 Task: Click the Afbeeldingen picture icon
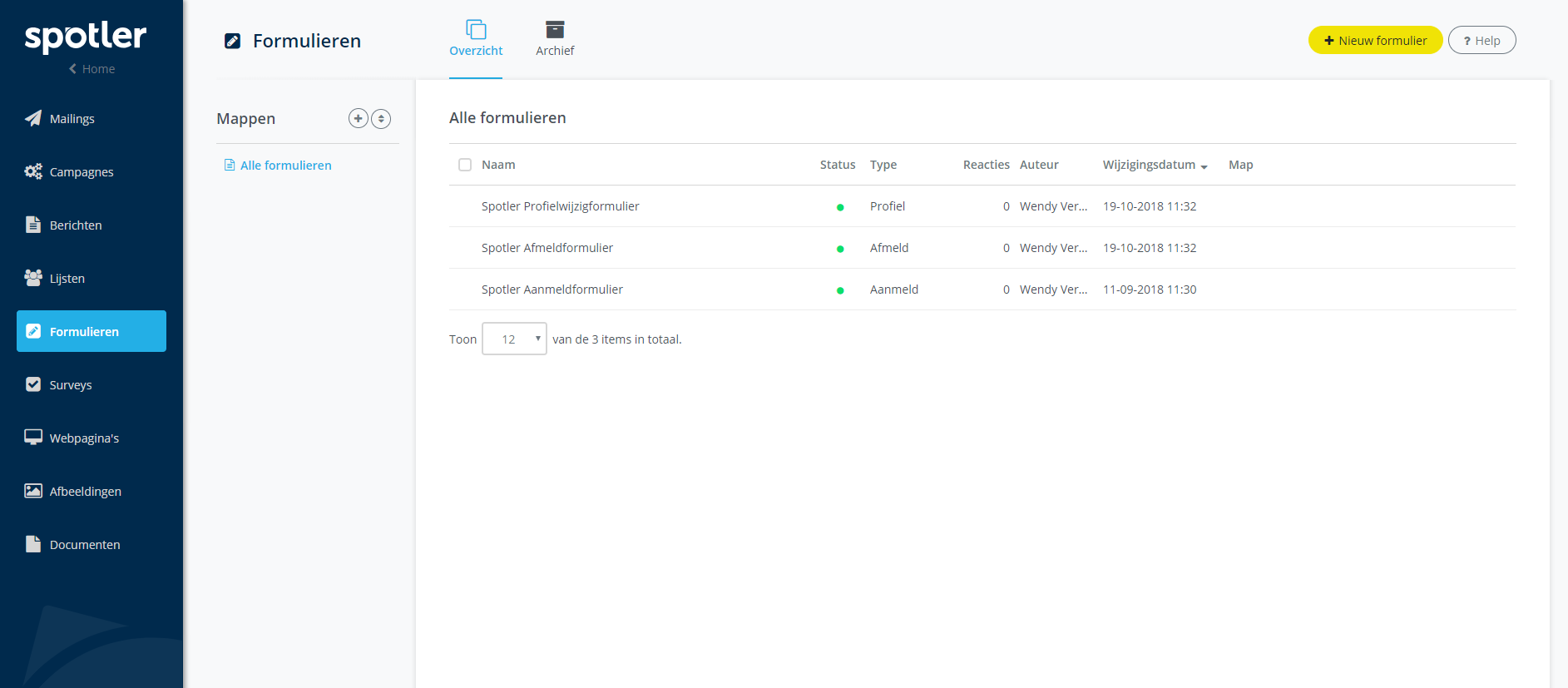32,491
